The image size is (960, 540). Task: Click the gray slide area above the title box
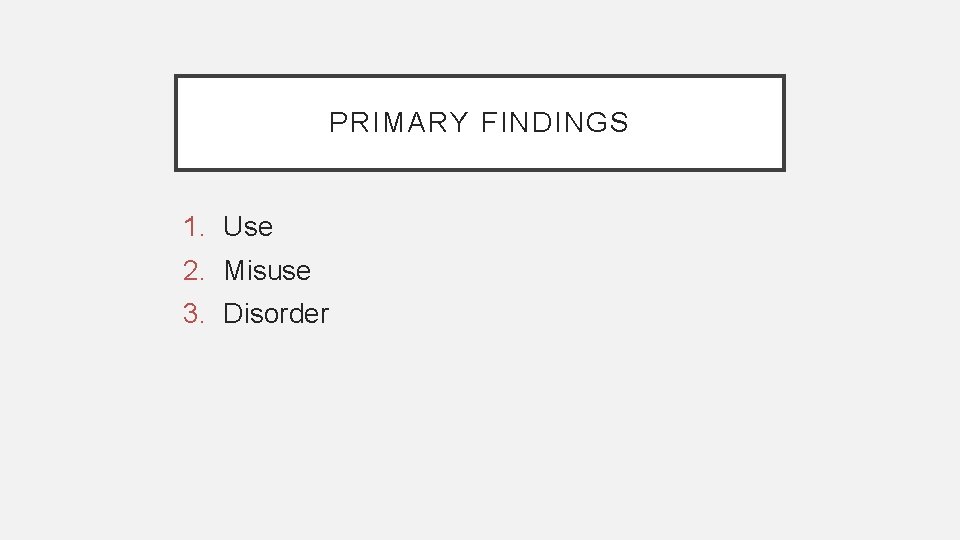click(480, 36)
